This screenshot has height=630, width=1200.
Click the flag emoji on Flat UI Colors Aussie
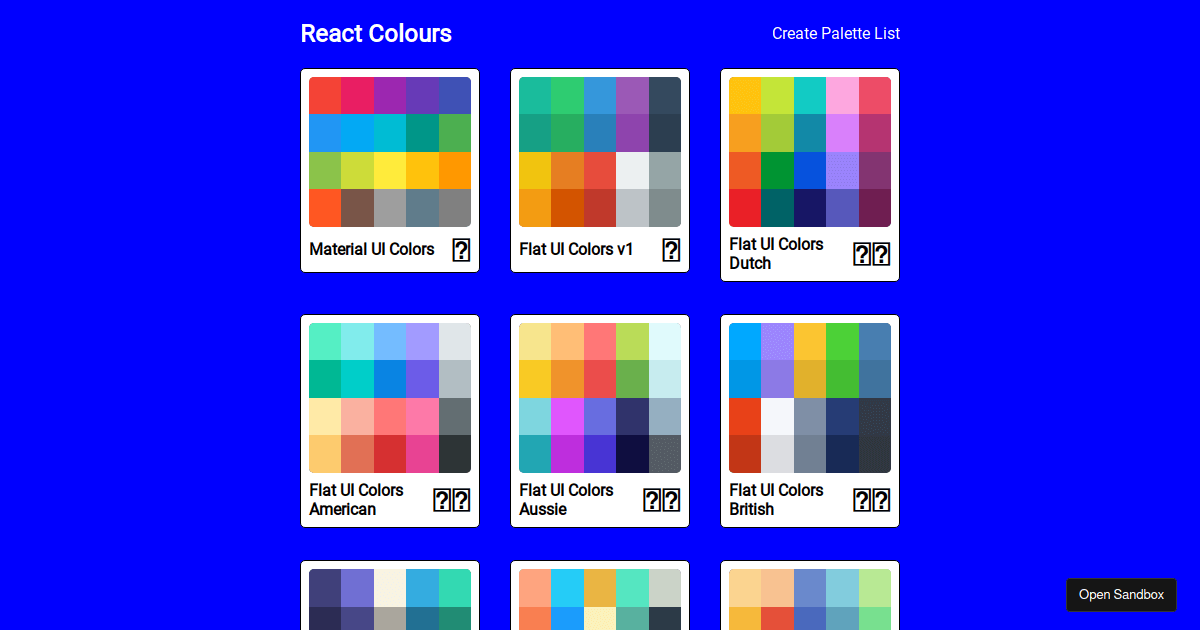click(661, 500)
